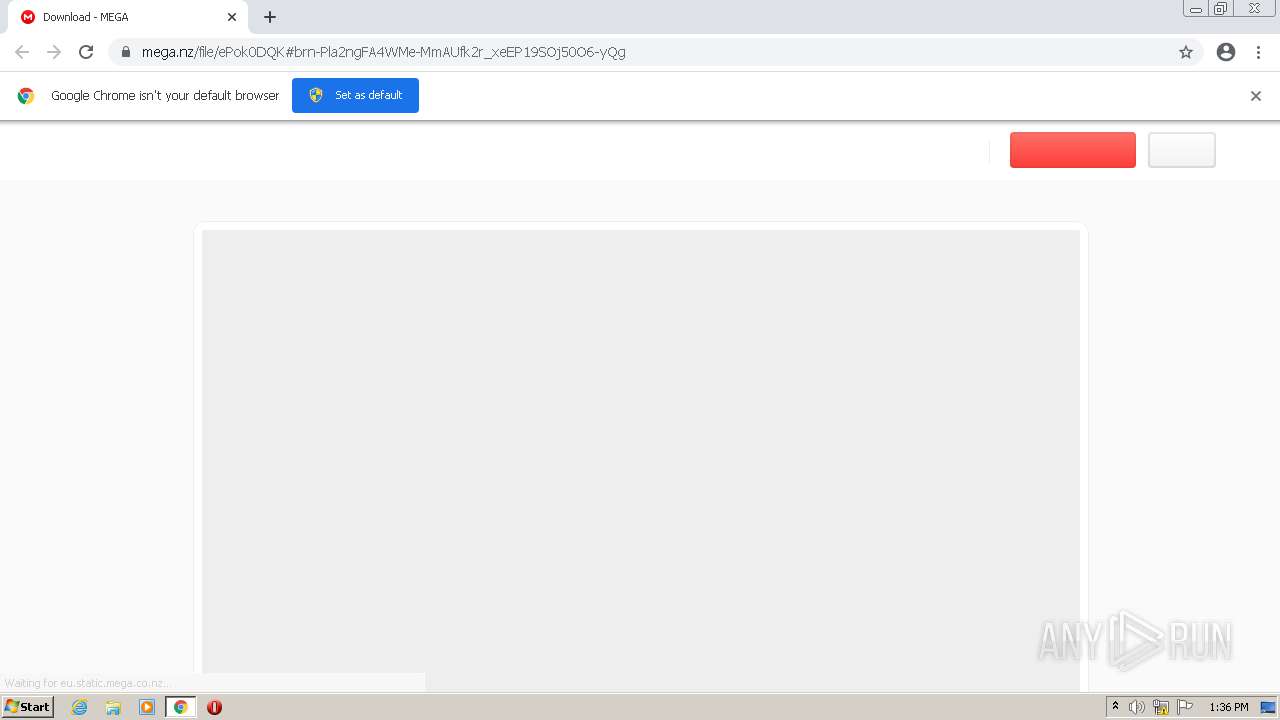Open the red antivirus taskbar icon
The image size is (1280, 720).
point(214,707)
